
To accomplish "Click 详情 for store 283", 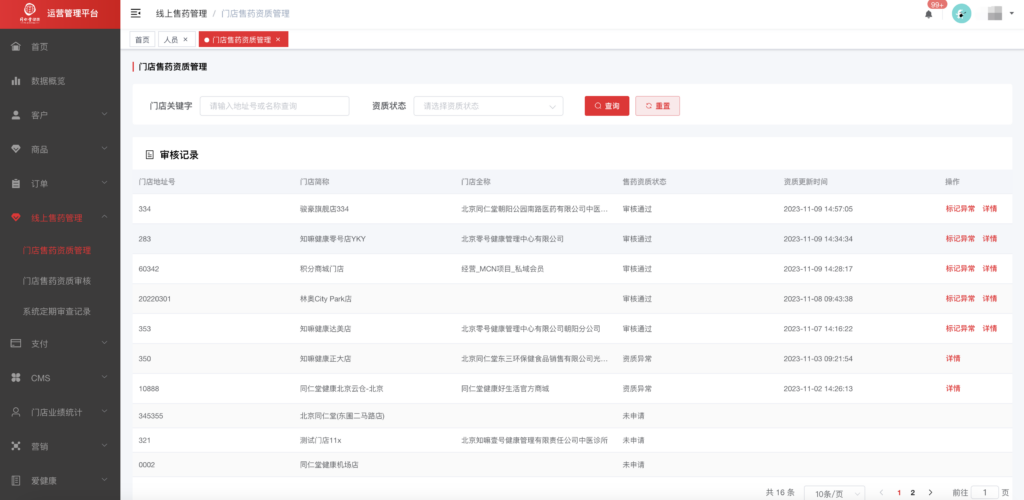I will [x=989, y=239].
